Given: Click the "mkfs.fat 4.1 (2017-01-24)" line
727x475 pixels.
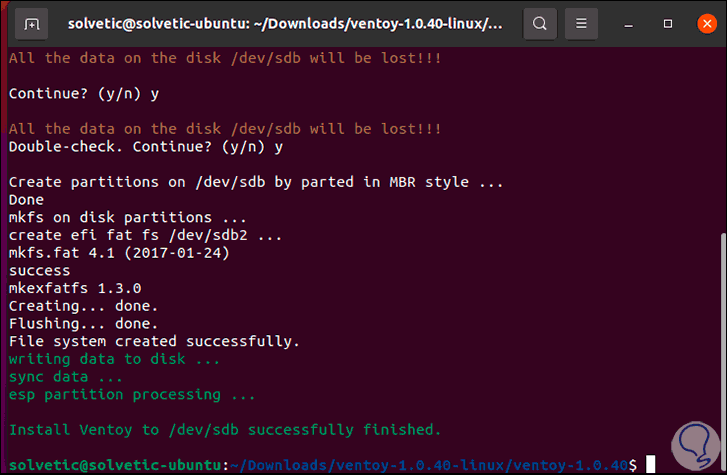Looking at the screenshot, I should (119, 253).
